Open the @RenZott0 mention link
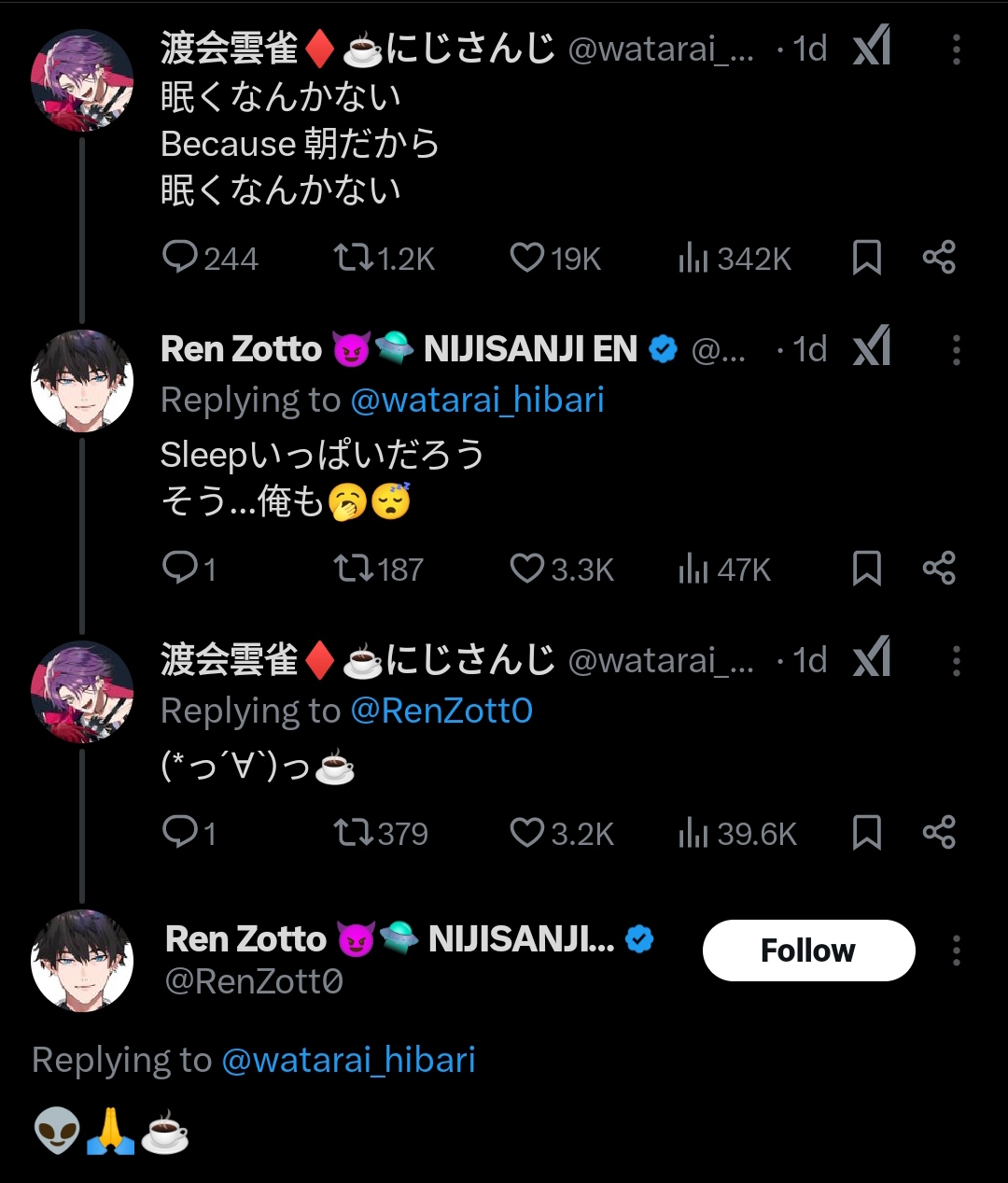1008x1183 pixels. (x=441, y=711)
